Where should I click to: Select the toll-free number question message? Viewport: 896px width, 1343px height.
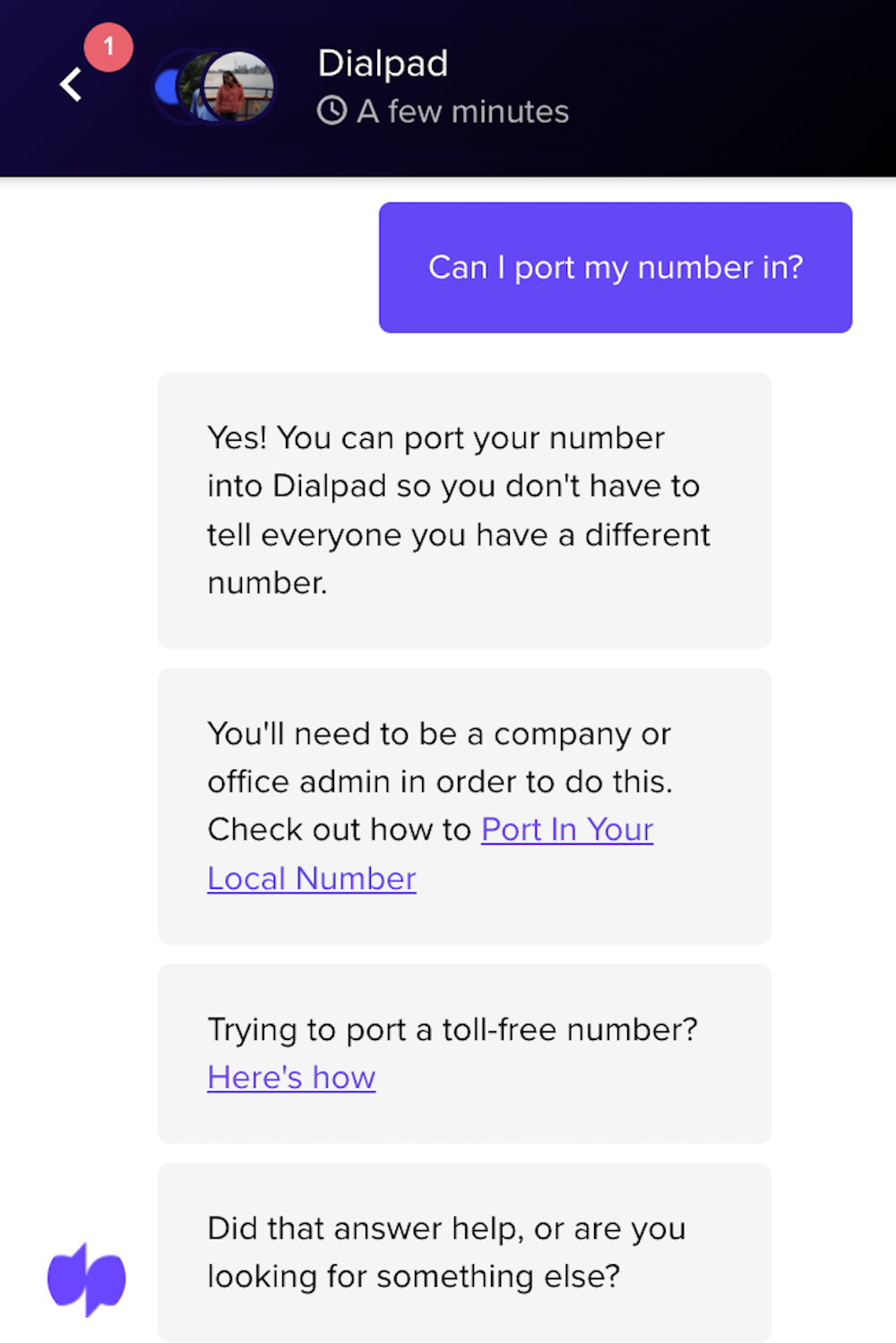click(464, 1053)
